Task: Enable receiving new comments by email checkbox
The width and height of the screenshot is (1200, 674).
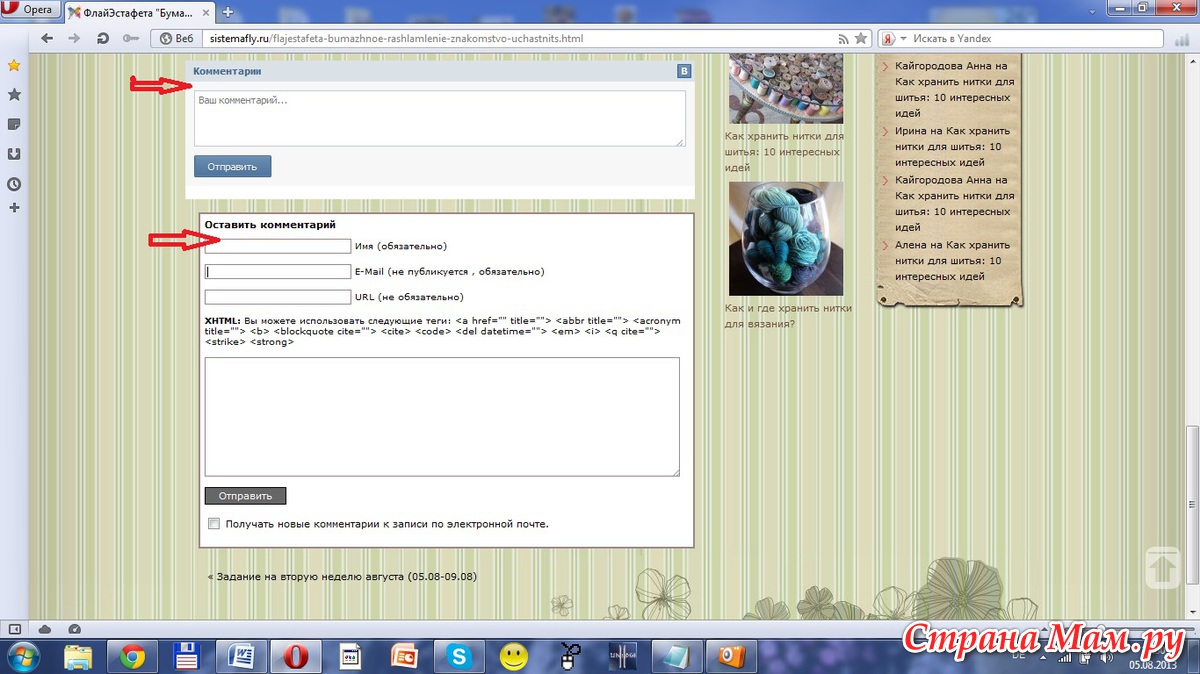Action: pos(213,523)
